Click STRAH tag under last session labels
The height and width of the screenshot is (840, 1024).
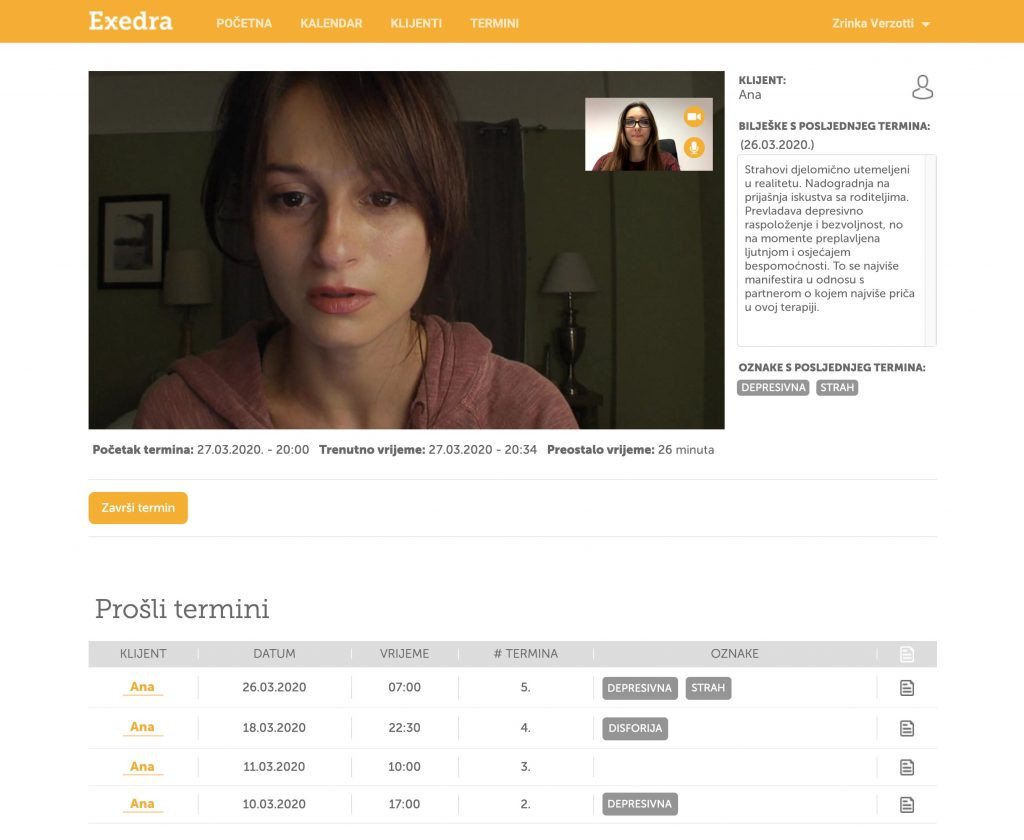point(837,387)
